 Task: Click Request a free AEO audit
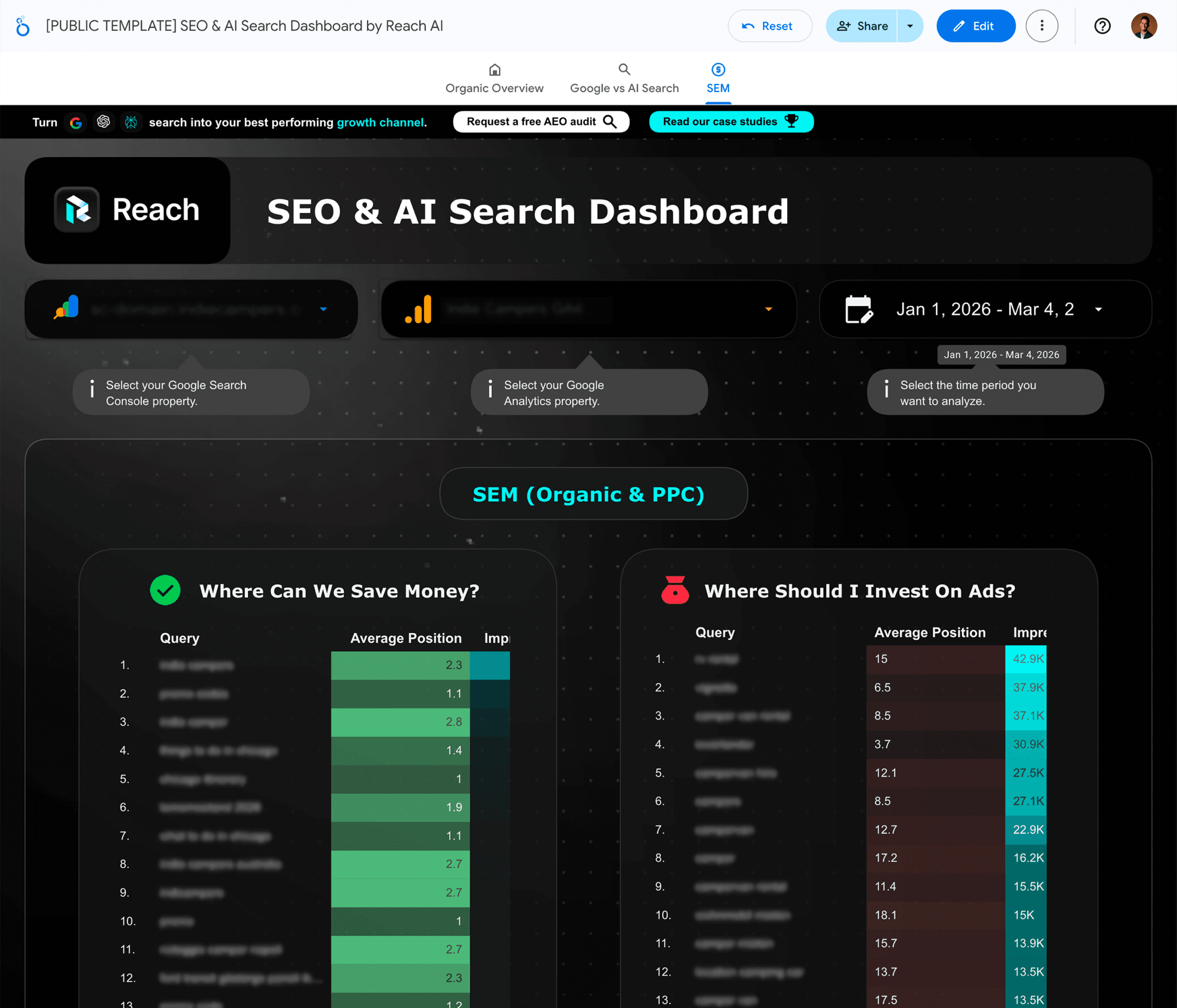[541, 122]
